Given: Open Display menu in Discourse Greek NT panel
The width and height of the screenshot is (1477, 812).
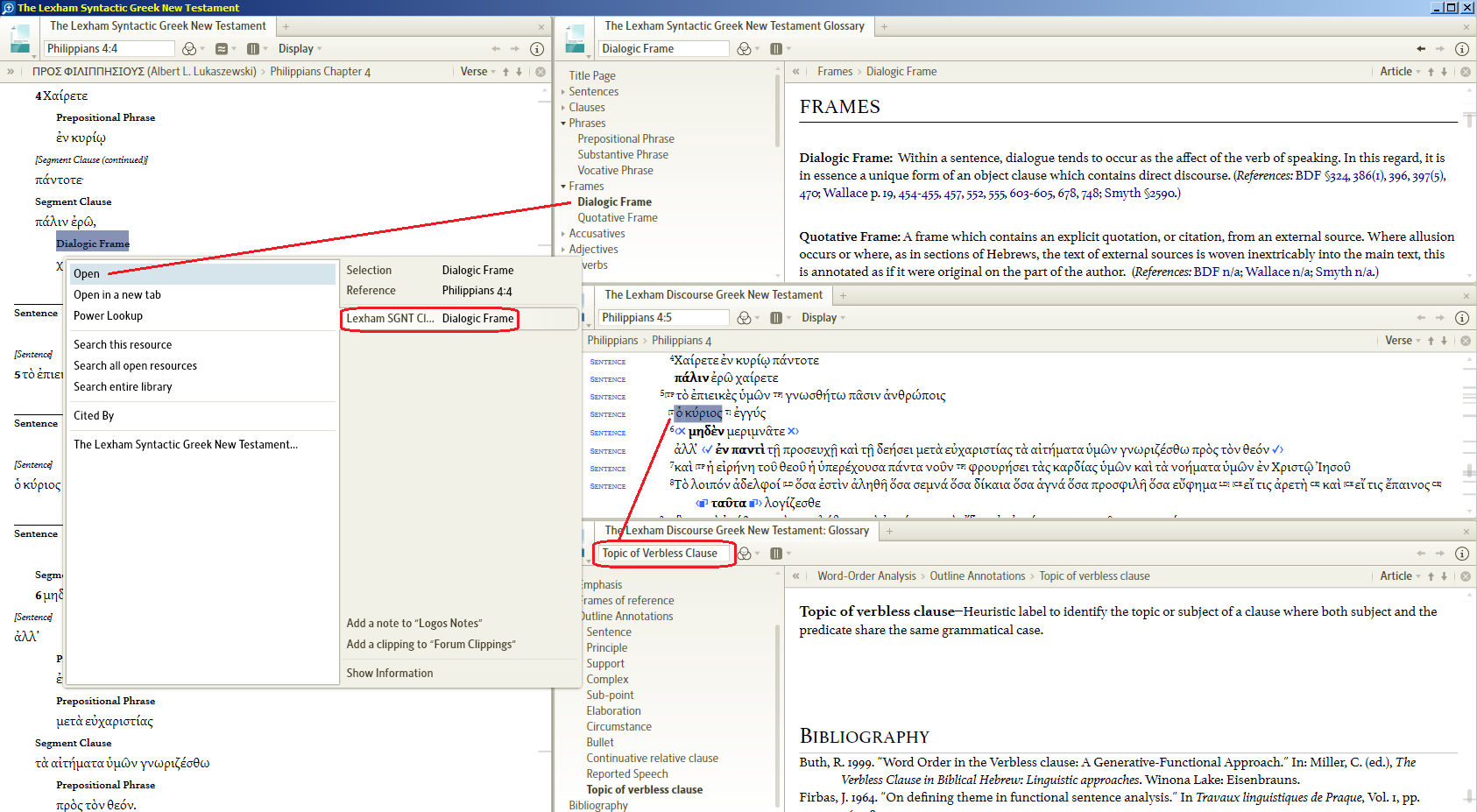Looking at the screenshot, I should (x=823, y=318).
